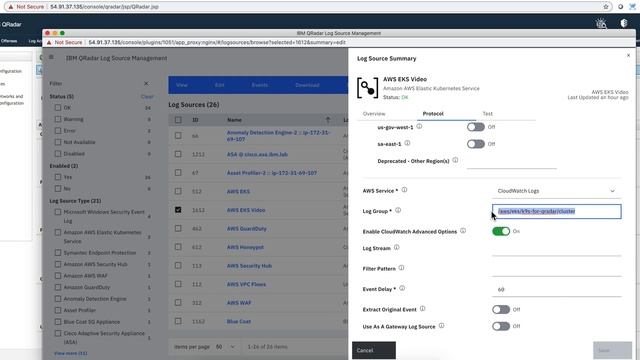
Task: Click the Log Stream input field
Action: (x=557, y=249)
